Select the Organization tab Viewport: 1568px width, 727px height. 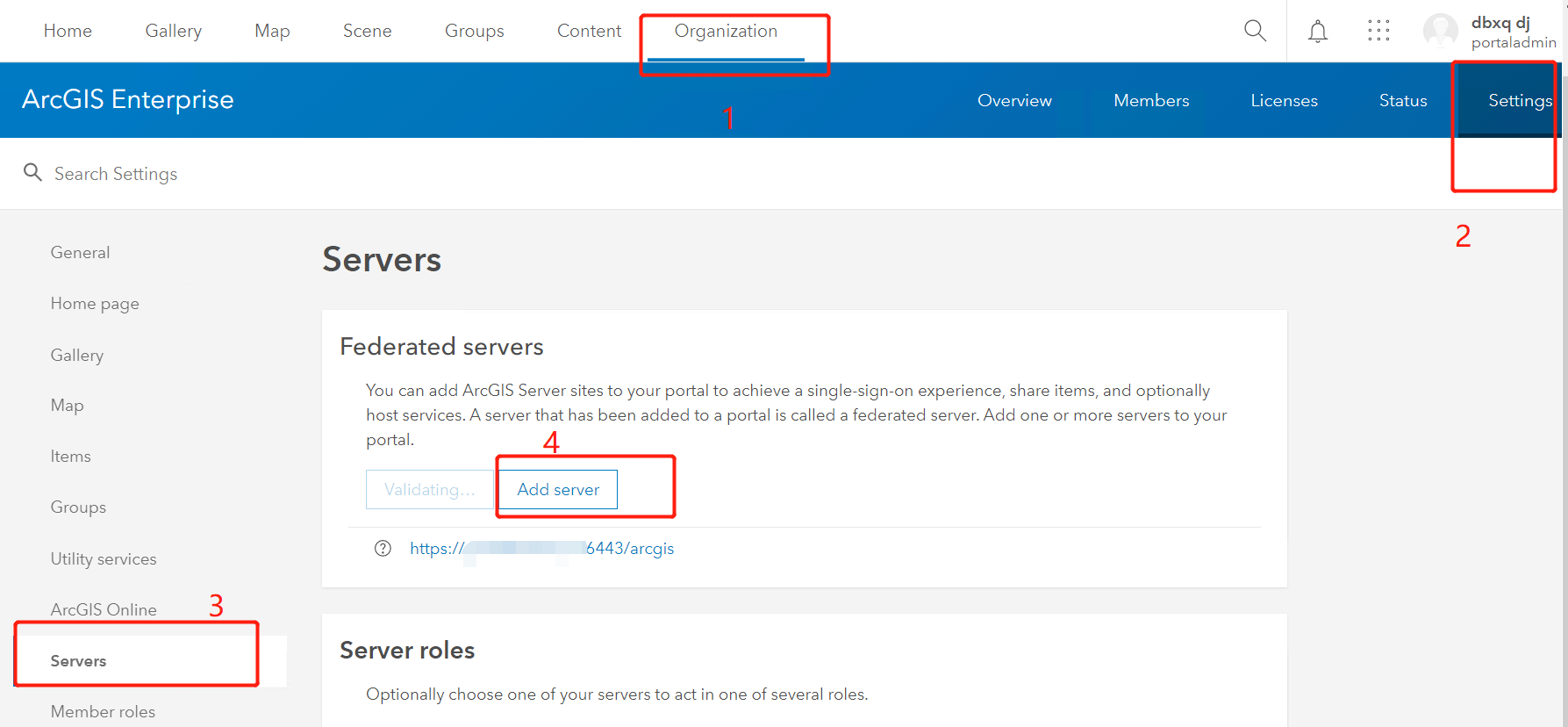[x=726, y=31]
